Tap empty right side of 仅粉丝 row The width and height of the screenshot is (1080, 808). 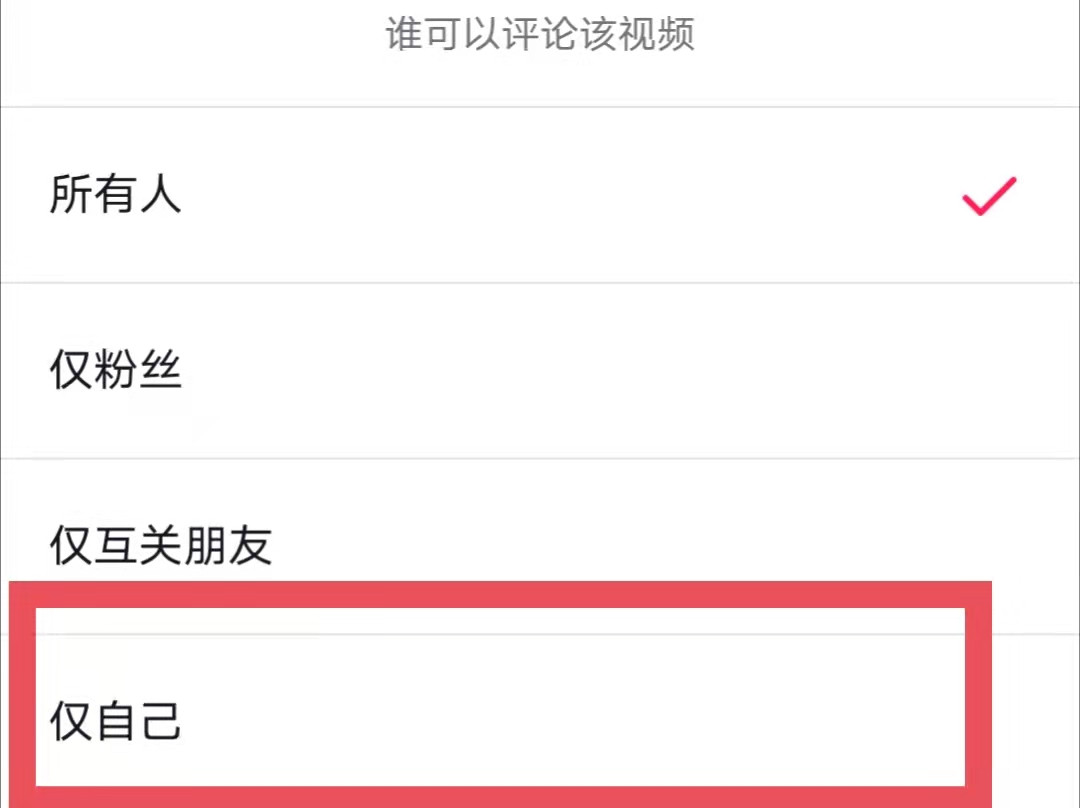point(850,372)
